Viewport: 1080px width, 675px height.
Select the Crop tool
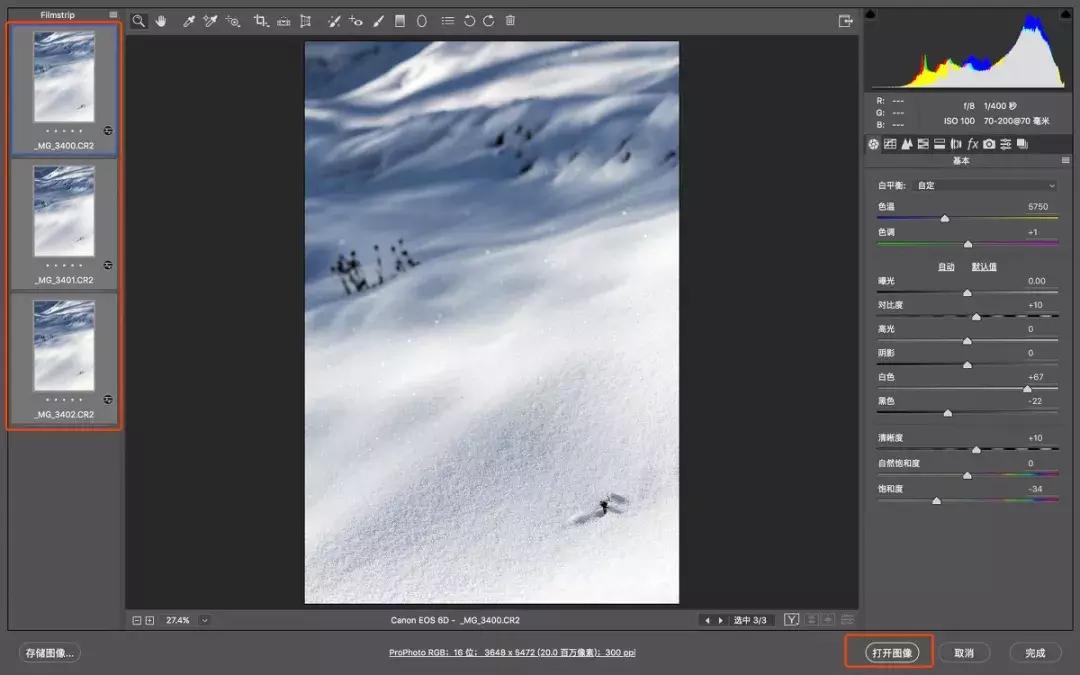coord(261,21)
